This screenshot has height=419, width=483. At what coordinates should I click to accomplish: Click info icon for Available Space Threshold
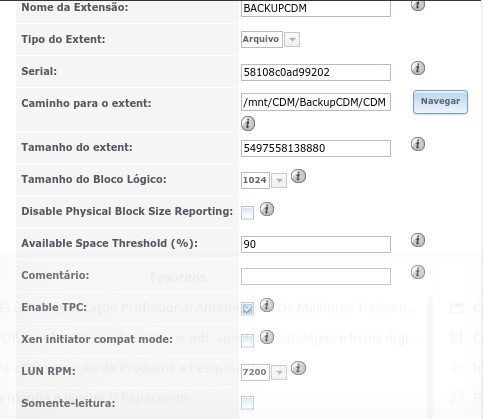418,240
